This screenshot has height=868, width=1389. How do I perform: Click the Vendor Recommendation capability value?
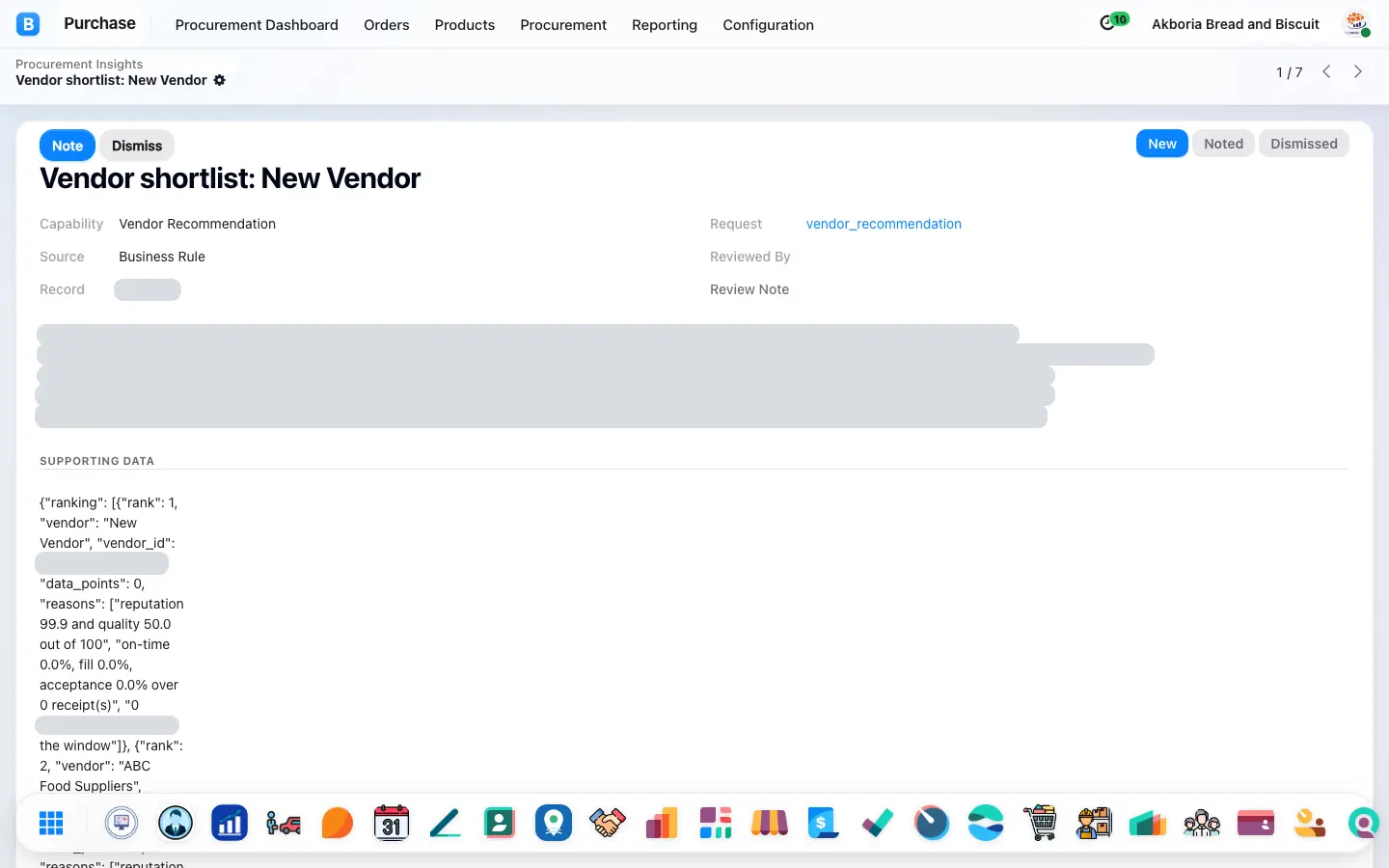click(x=198, y=224)
